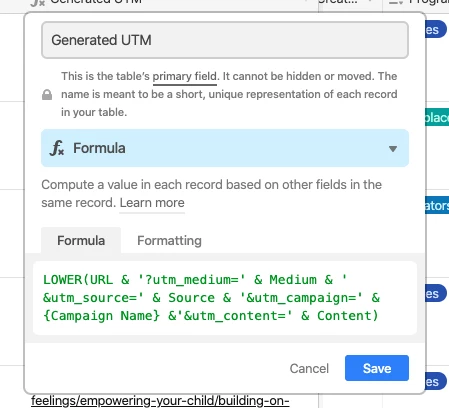Image resolution: width=449 pixels, height=408 pixels.
Task: Click the lock icon beside primary field note
Action: pyautogui.click(x=47, y=95)
